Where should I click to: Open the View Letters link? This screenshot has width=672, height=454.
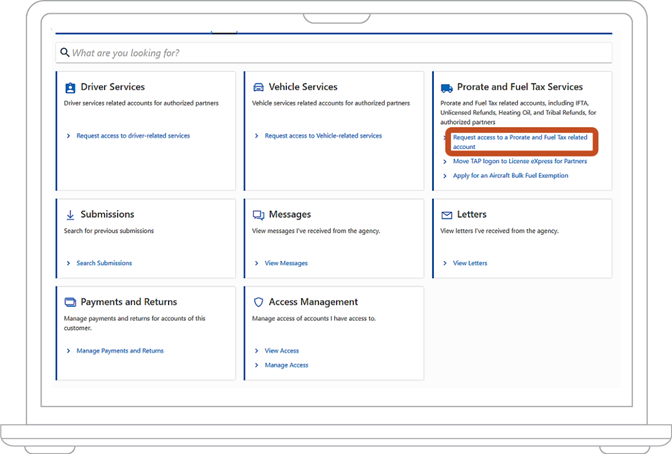[470, 263]
